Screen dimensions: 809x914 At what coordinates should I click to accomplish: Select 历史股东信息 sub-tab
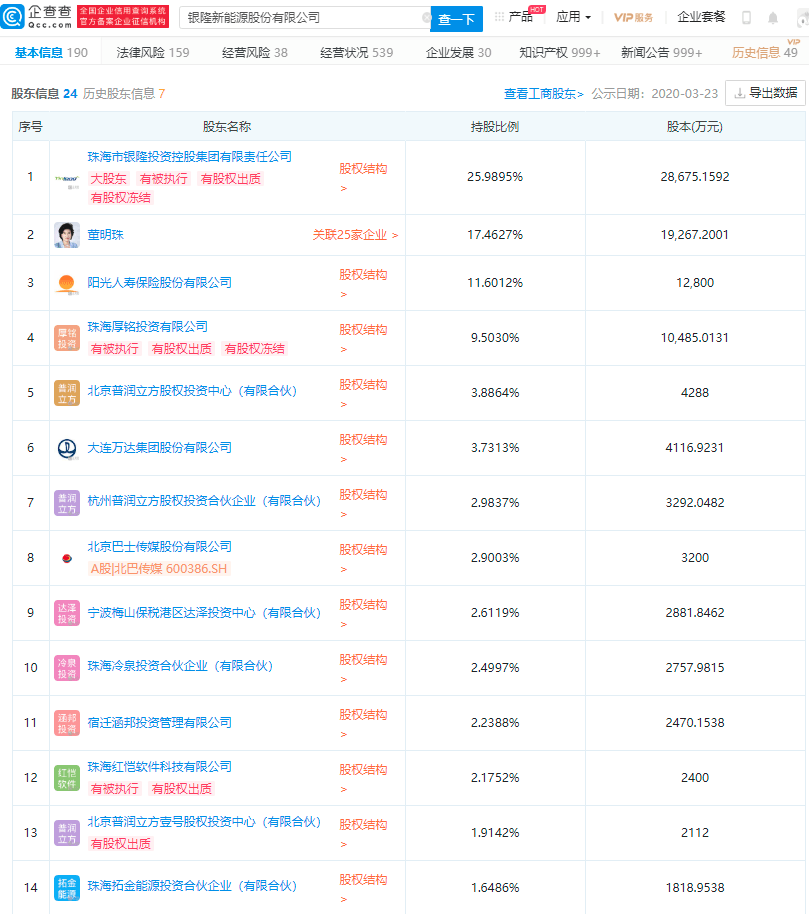pyautogui.click(x=124, y=94)
